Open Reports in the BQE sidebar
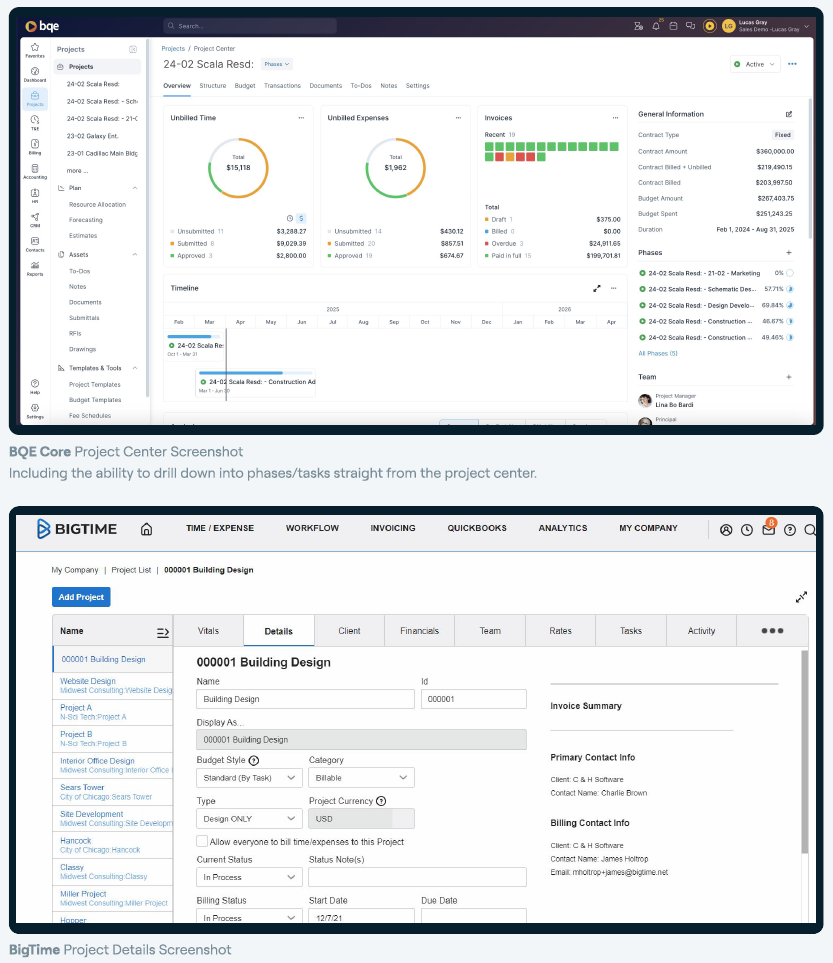 pyautogui.click(x=35, y=268)
